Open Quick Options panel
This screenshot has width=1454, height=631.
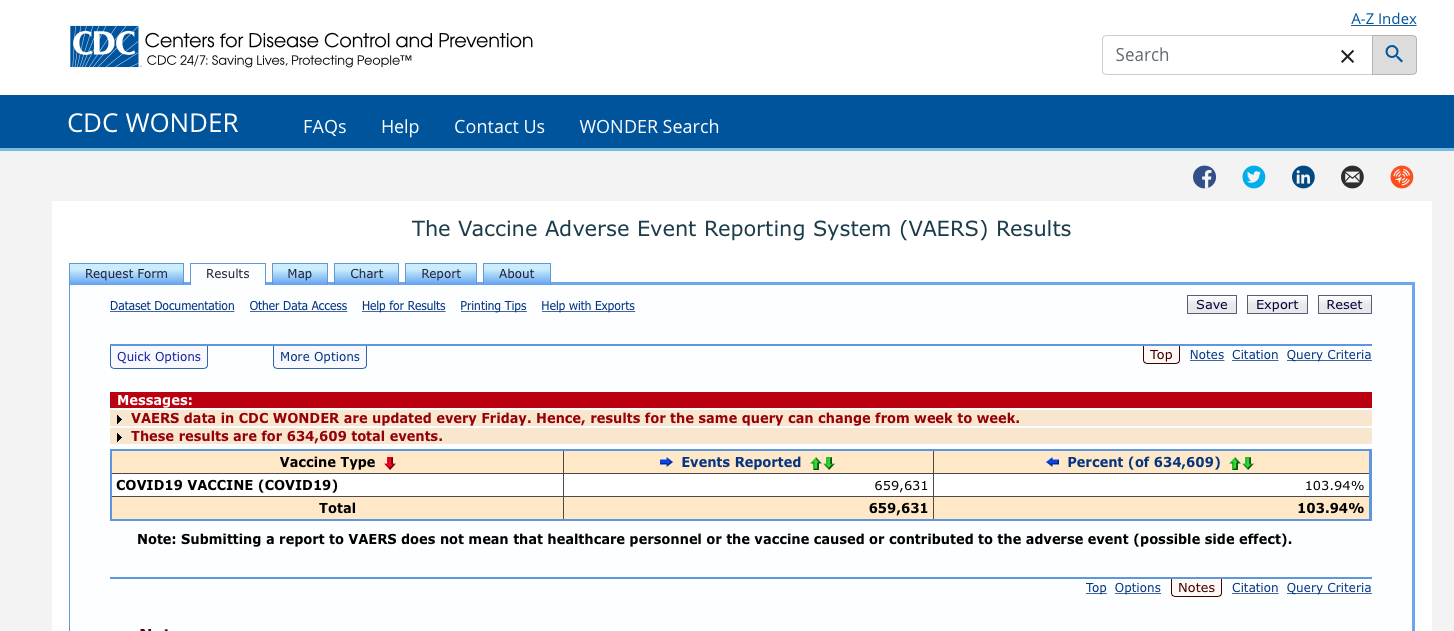(x=159, y=357)
